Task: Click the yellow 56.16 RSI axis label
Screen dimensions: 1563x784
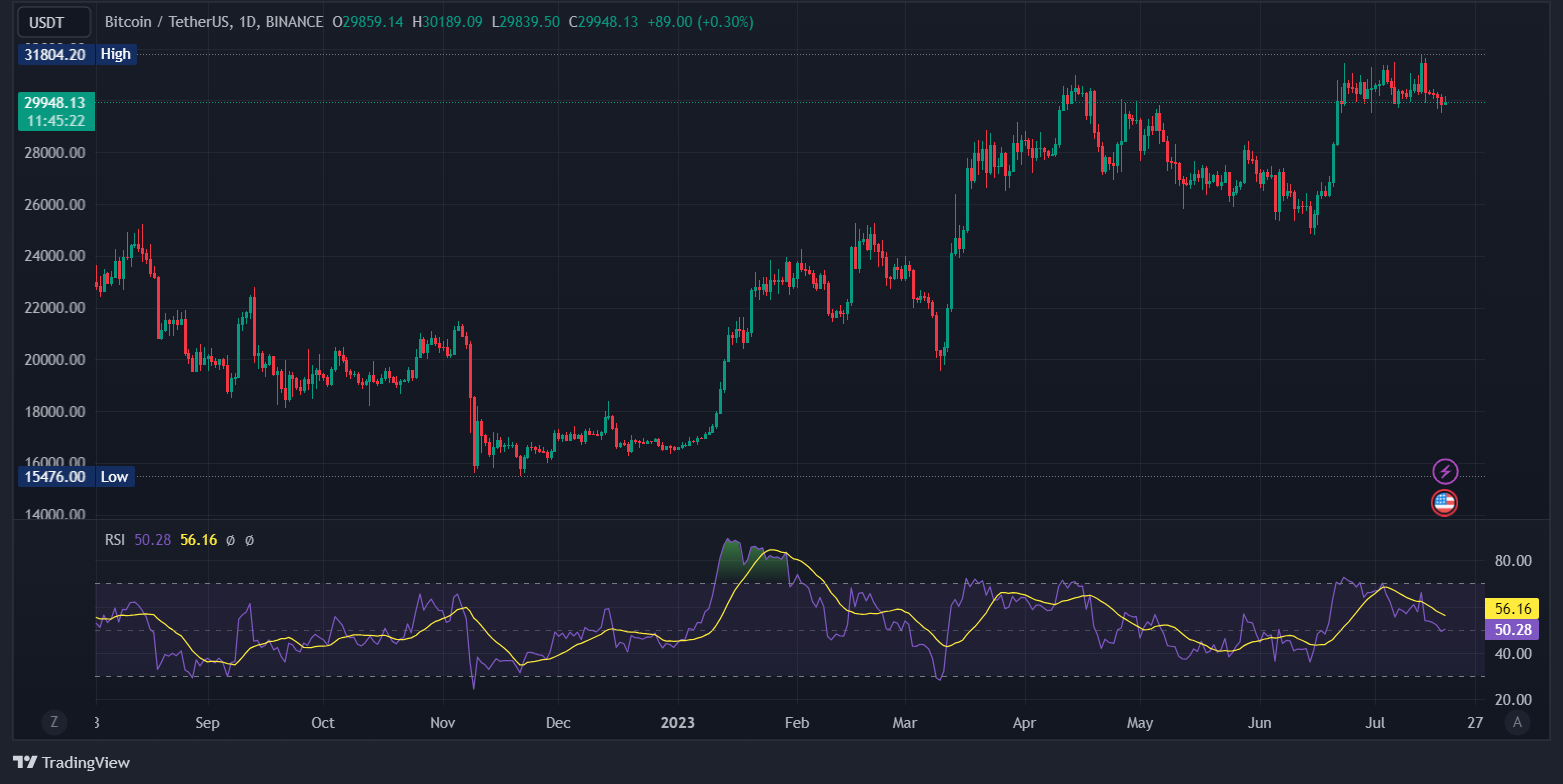Action: pos(1510,608)
